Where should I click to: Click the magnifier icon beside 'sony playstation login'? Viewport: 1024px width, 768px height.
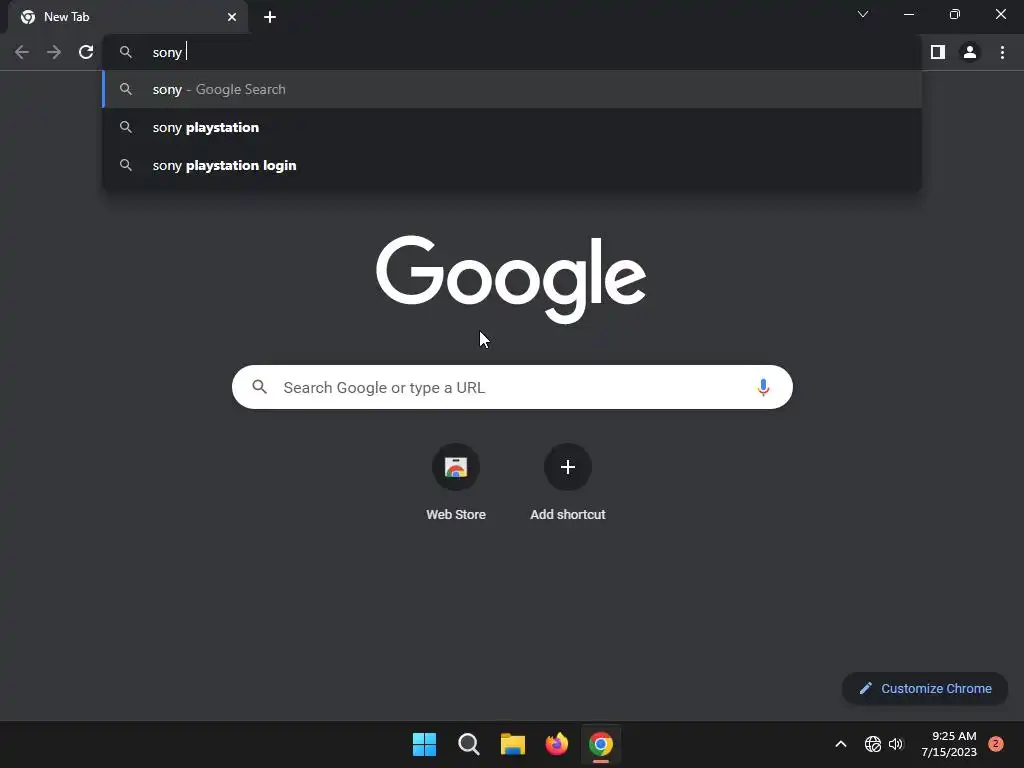click(126, 165)
